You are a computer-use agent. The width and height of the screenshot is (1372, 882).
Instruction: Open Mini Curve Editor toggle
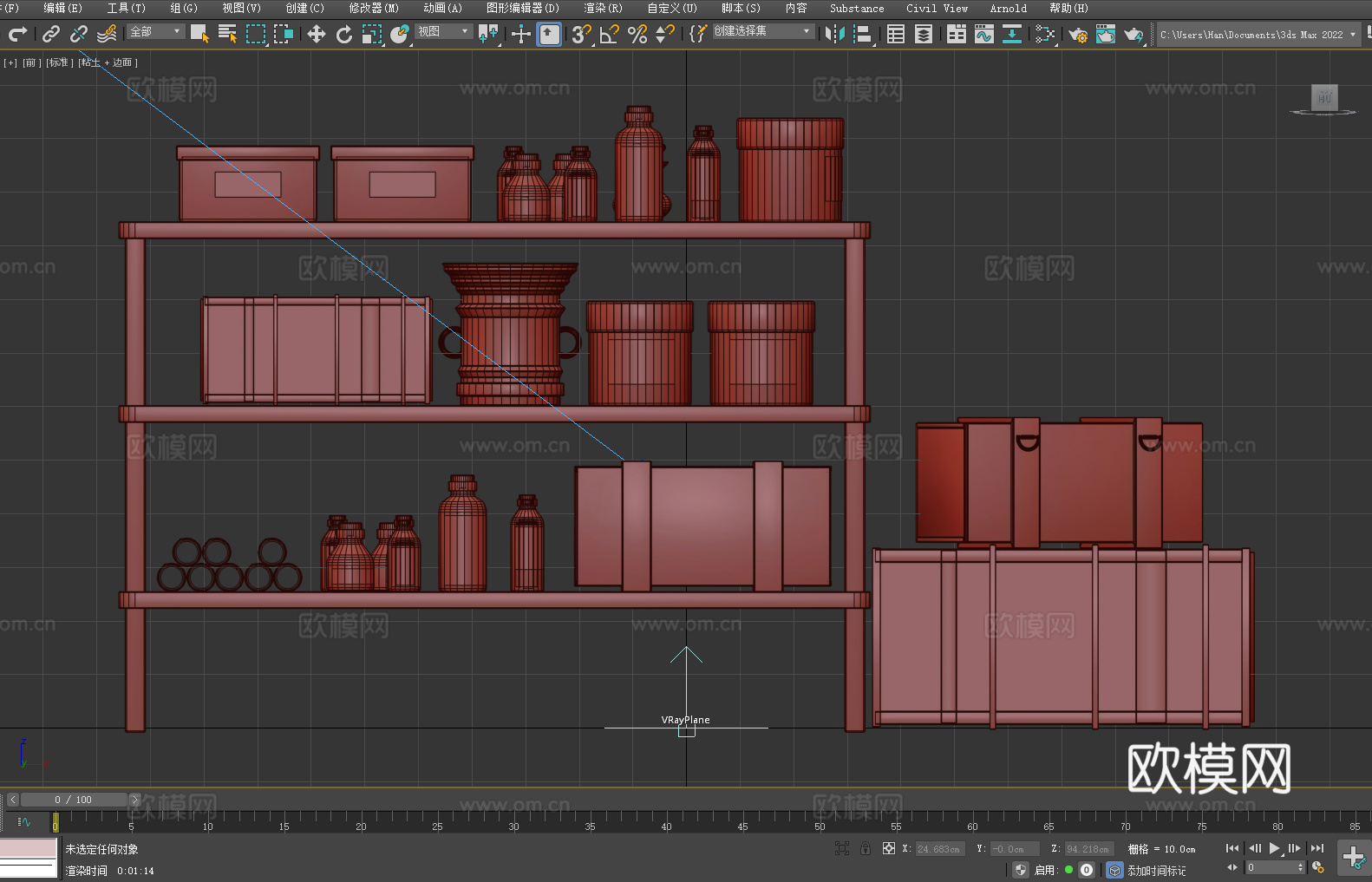point(23,821)
